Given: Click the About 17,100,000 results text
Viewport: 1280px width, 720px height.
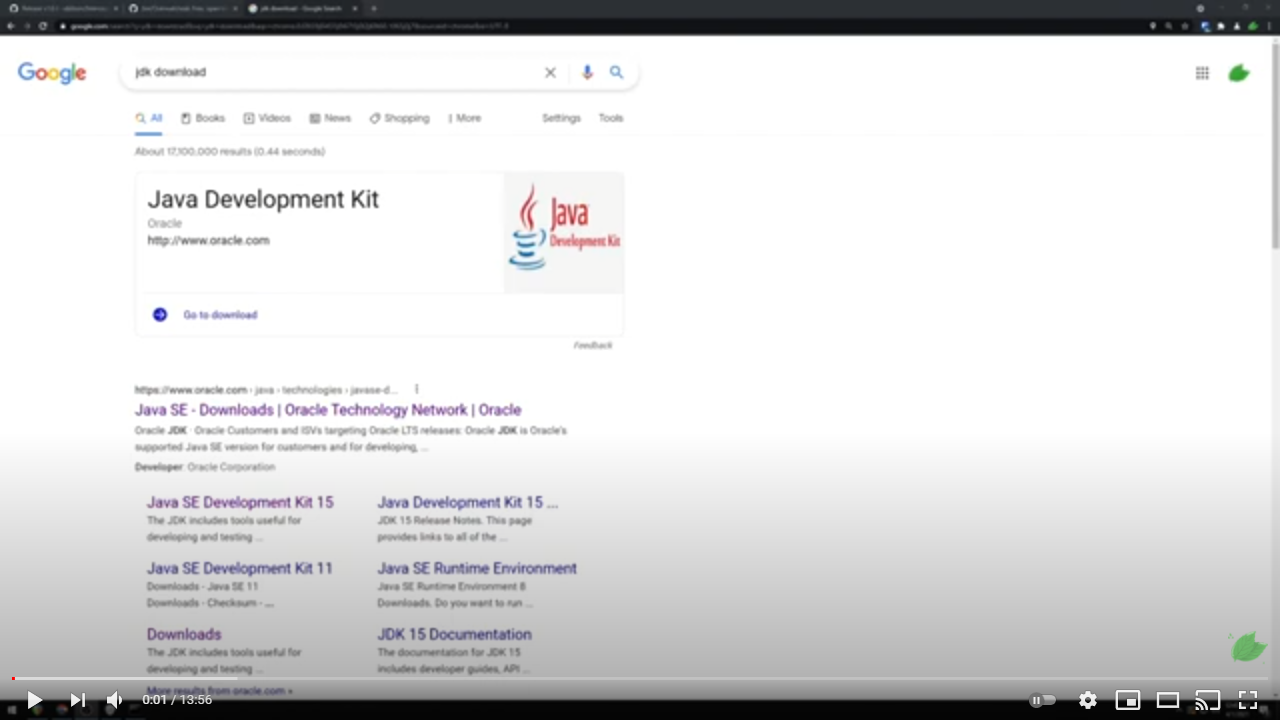Looking at the screenshot, I should pos(230,152).
